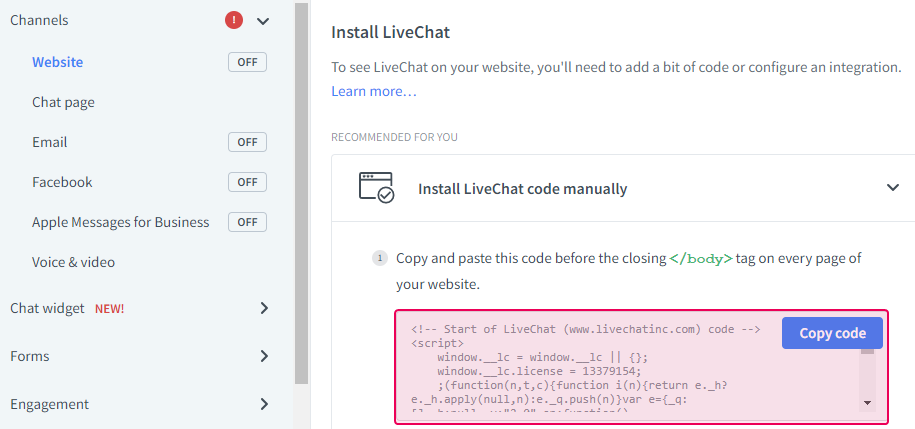Image resolution: width=915 pixels, height=429 pixels.
Task: Open the Learn more link
Action: [x=373, y=91]
